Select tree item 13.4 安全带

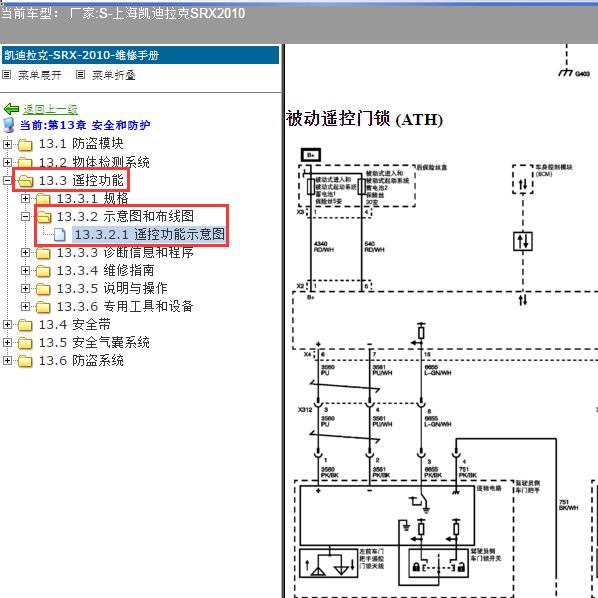[x=75, y=324]
